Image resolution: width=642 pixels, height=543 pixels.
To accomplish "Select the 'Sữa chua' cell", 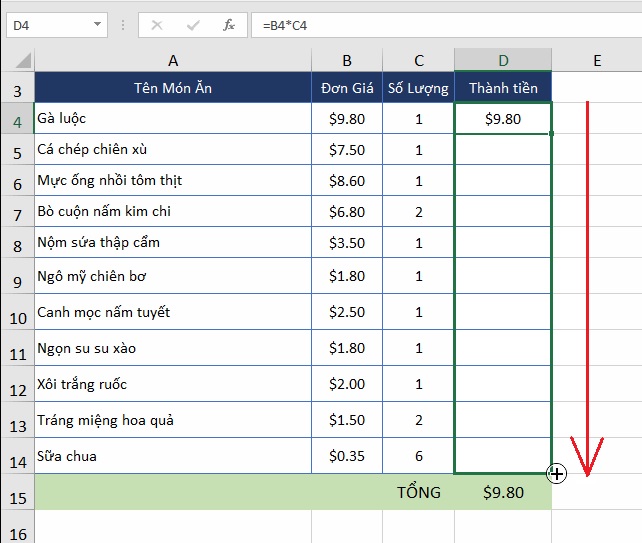I will 173,456.
